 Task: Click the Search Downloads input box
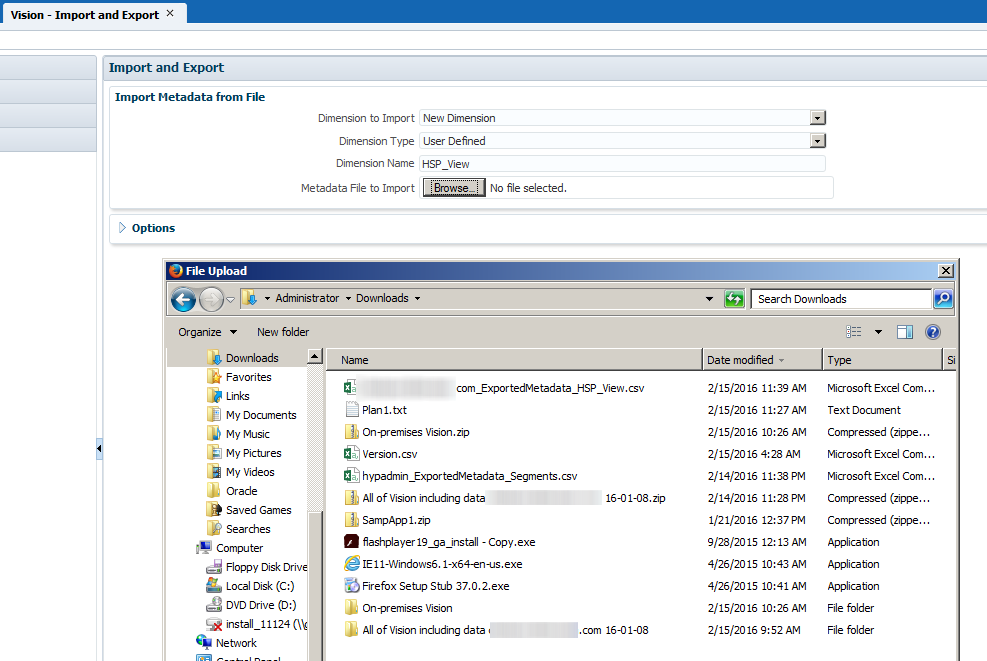(x=841, y=299)
